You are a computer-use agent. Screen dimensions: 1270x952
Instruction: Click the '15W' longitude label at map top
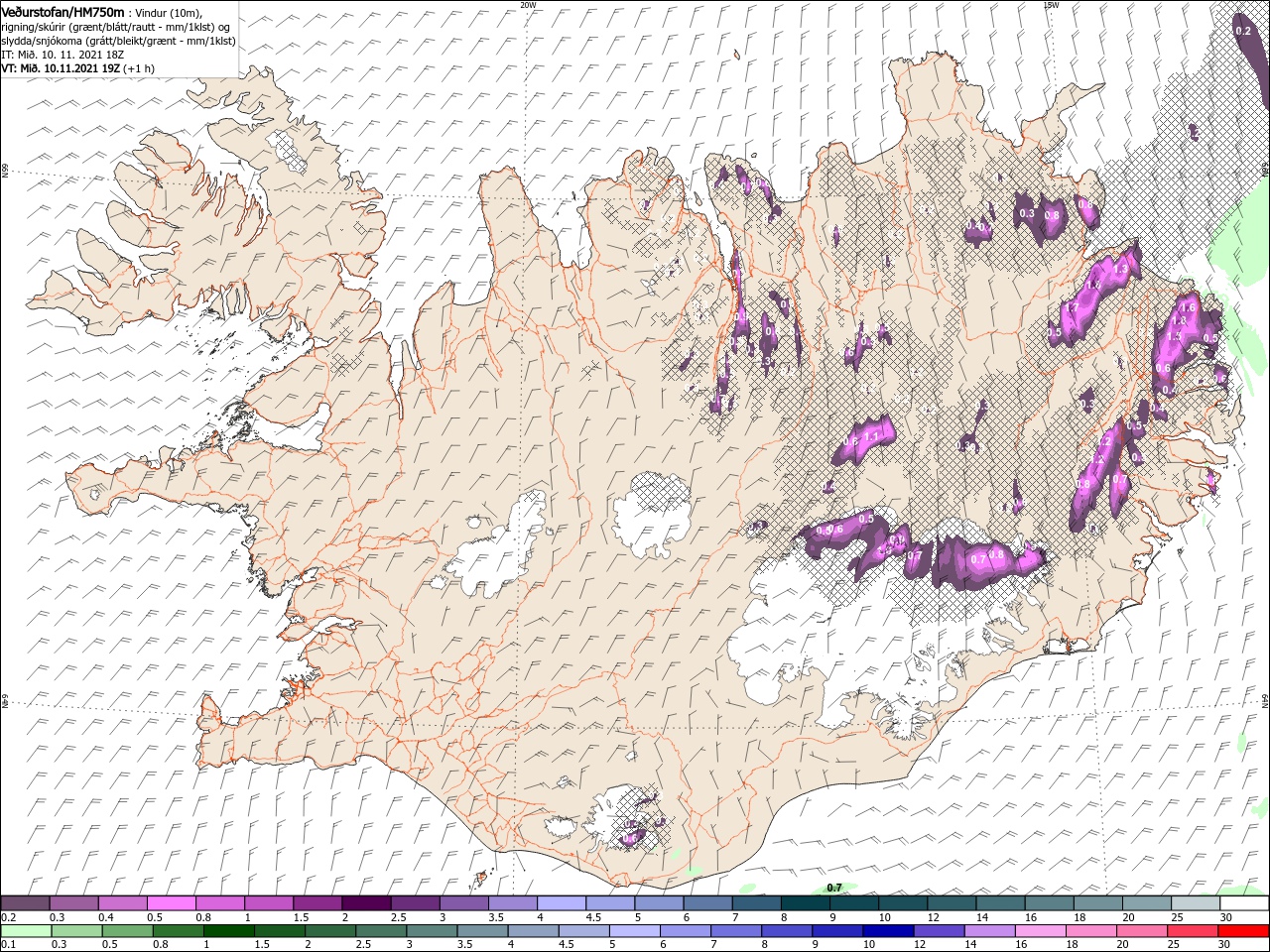(1051, 5)
